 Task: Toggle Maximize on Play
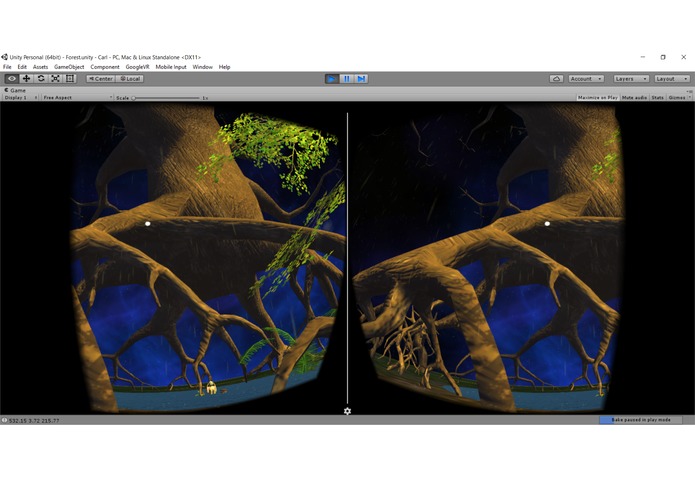(598, 97)
